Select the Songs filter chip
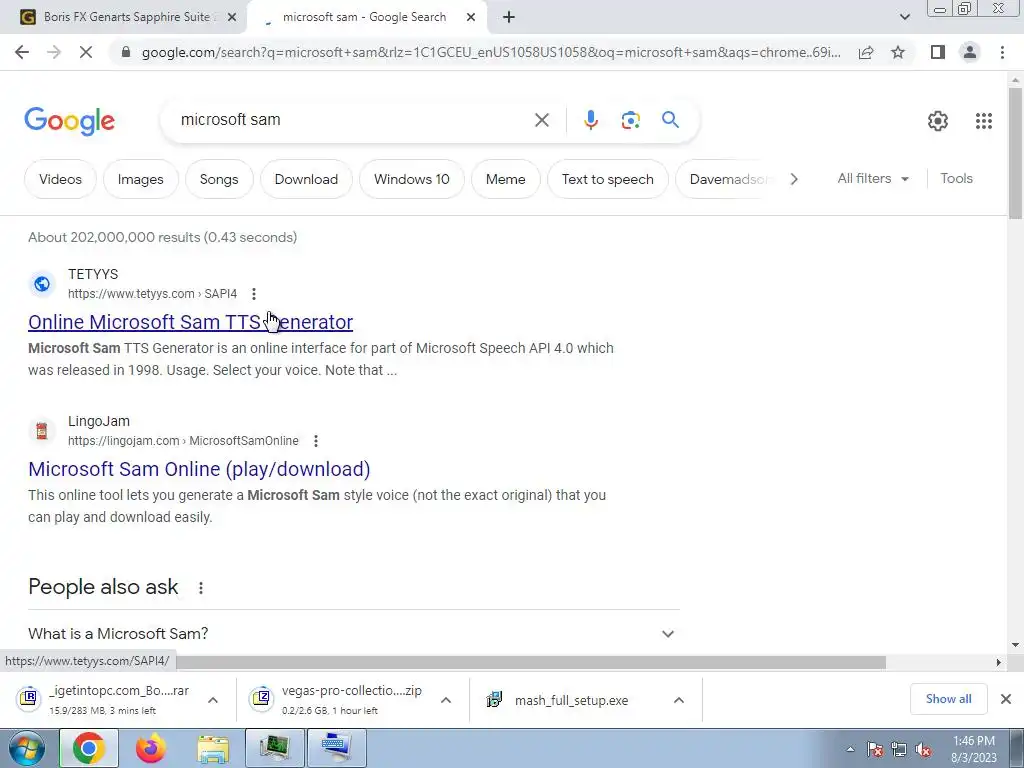Viewport: 1024px width, 768px height. [219, 179]
